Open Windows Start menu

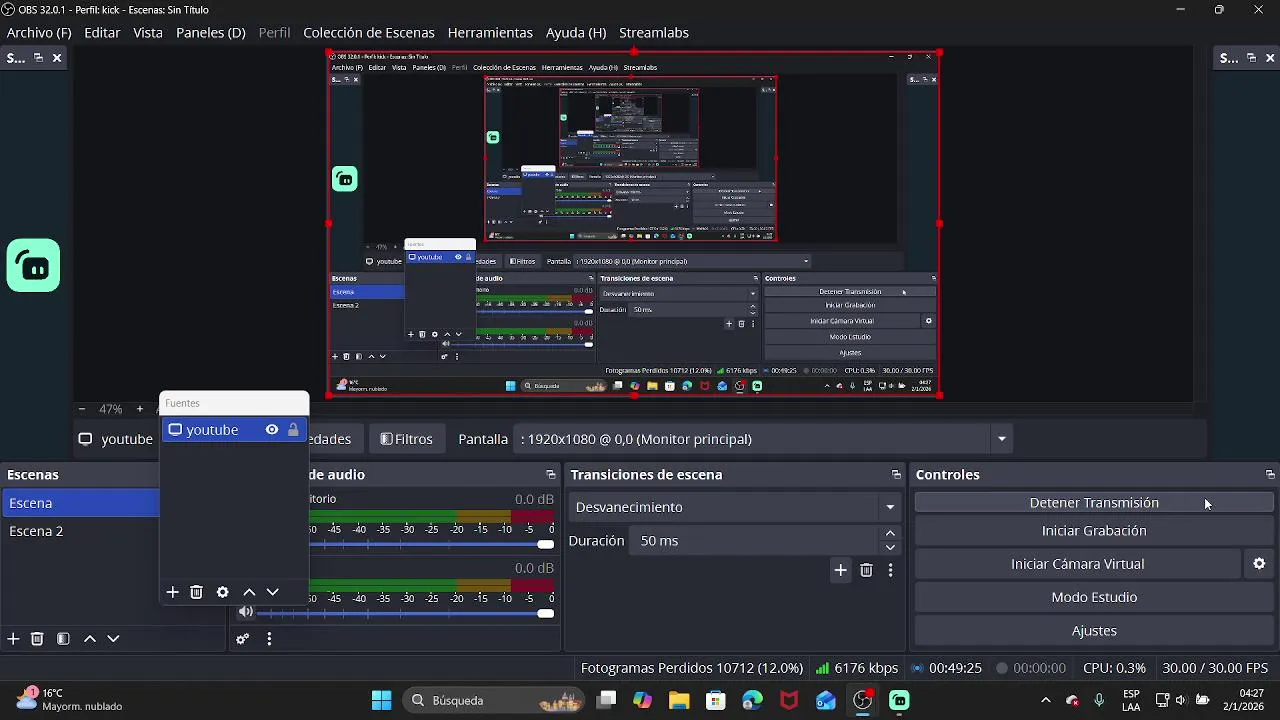click(381, 700)
